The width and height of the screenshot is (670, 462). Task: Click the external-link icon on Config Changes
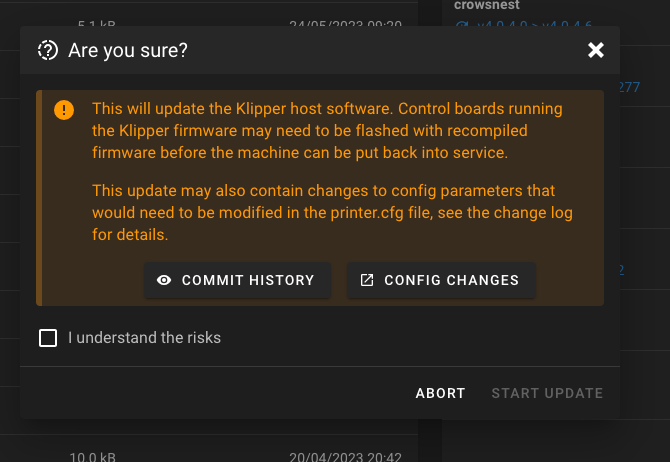pyautogui.click(x=367, y=280)
